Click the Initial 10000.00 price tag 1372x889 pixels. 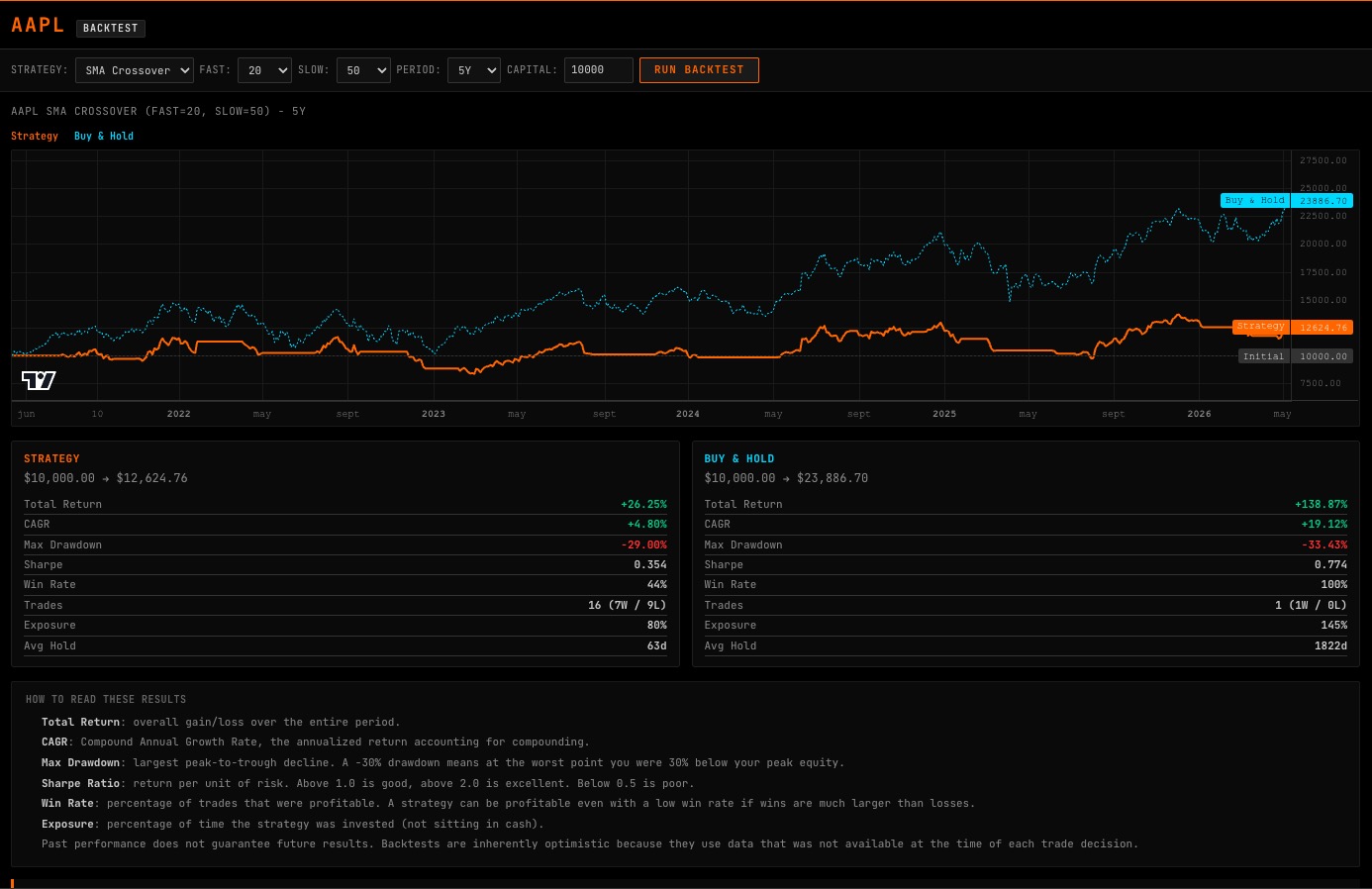click(1296, 356)
